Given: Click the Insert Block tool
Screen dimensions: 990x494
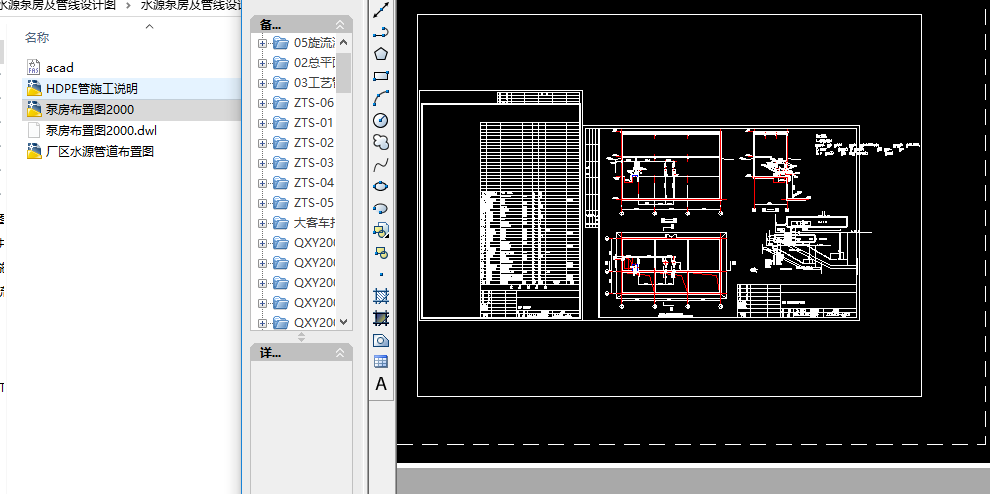Looking at the screenshot, I should 381,230.
